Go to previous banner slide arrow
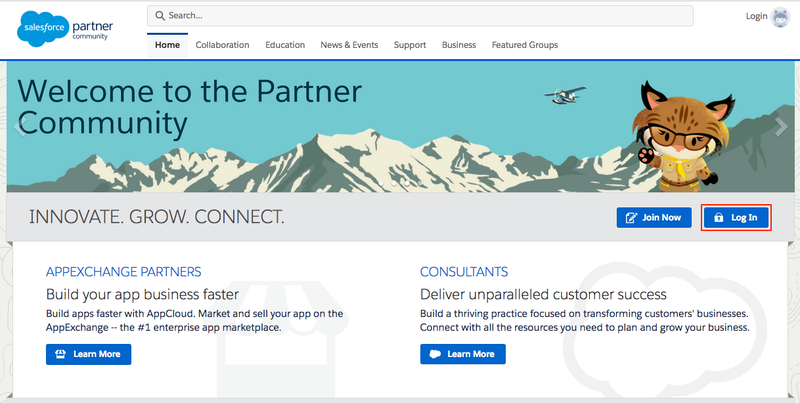This screenshot has width=800, height=403. coord(19,127)
